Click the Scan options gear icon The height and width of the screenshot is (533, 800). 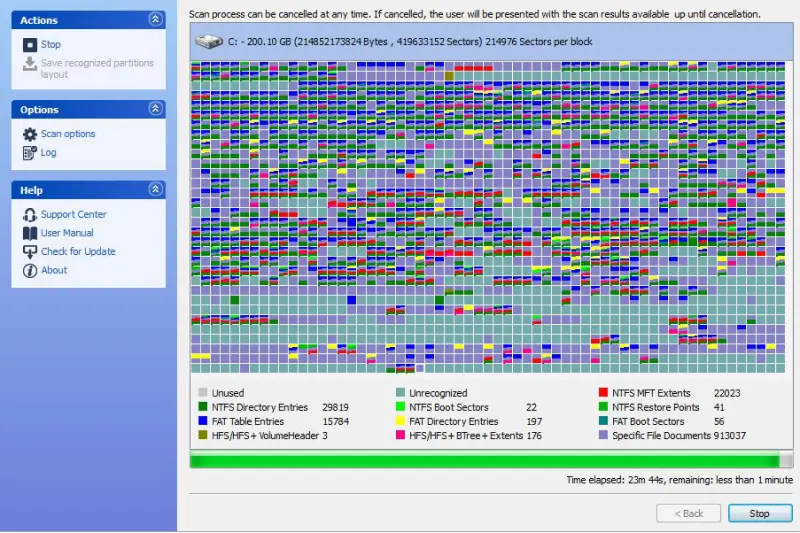[x=30, y=134]
